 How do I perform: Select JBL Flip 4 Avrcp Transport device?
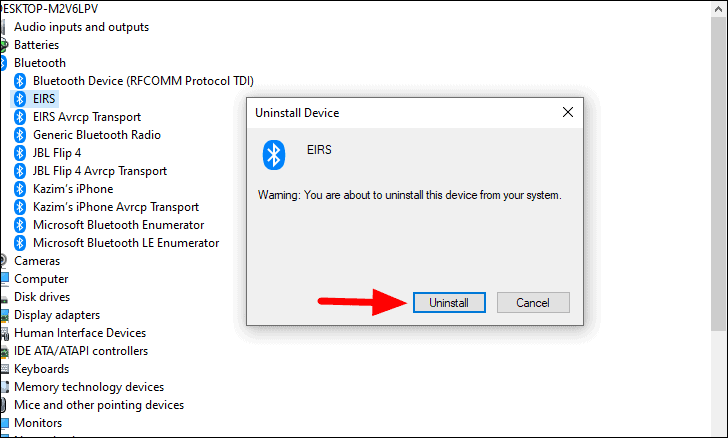tap(100, 171)
